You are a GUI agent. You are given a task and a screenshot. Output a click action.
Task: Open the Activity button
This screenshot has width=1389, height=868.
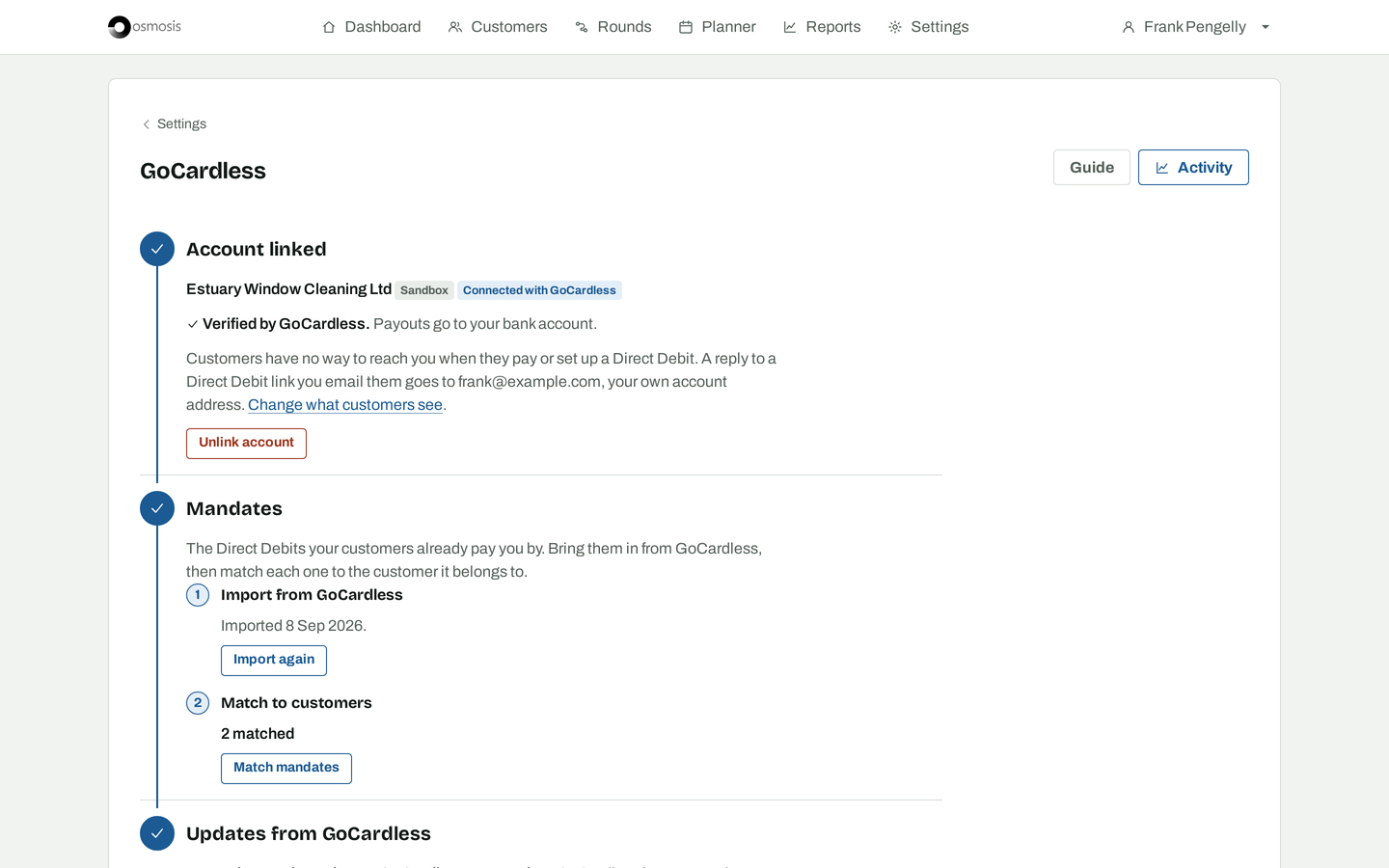[1193, 168]
